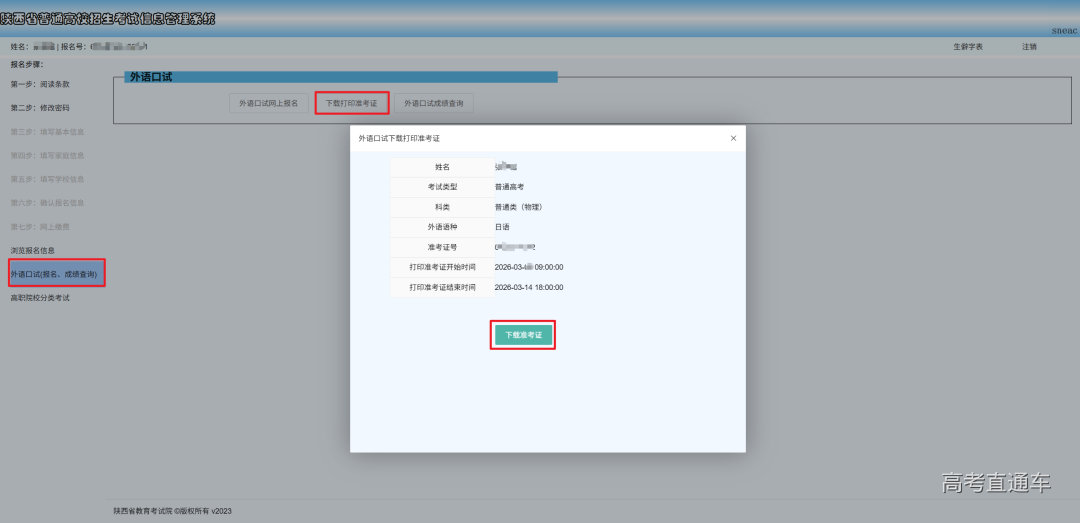Click the 外语语种 value 日语
This screenshot has width=1080, height=523.
502,227
